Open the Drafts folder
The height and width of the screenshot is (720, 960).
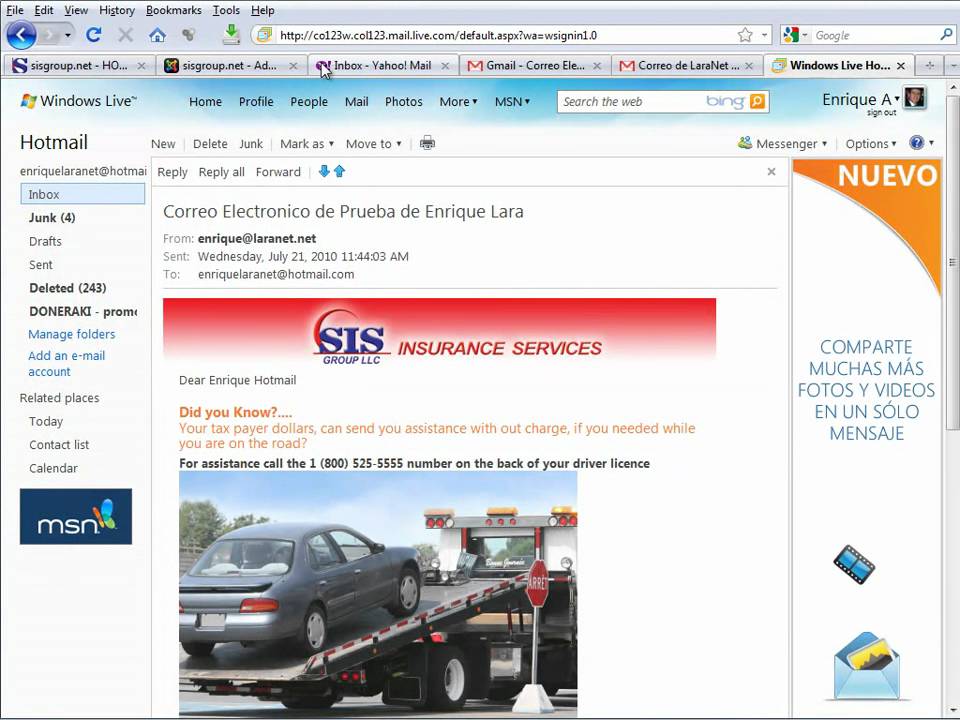click(x=45, y=241)
